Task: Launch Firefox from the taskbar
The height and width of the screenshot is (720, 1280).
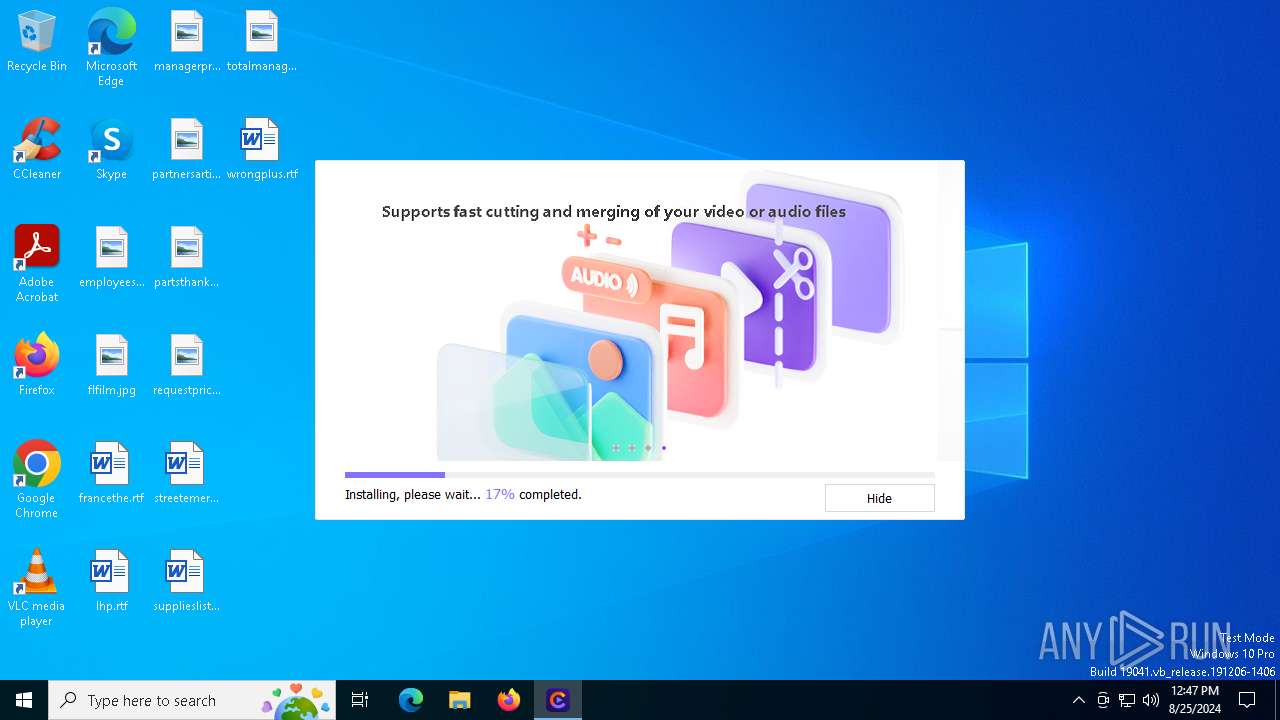Action: click(x=509, y=700)
